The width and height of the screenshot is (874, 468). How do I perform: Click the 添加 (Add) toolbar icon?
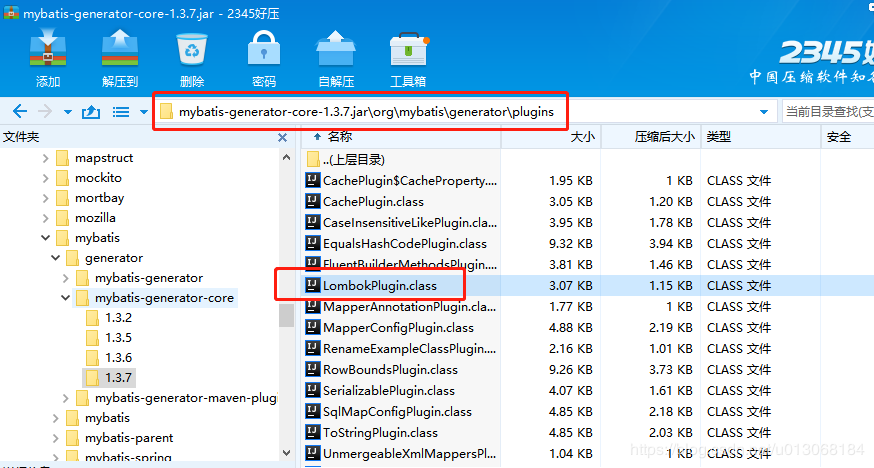click(x=48, y=50)
